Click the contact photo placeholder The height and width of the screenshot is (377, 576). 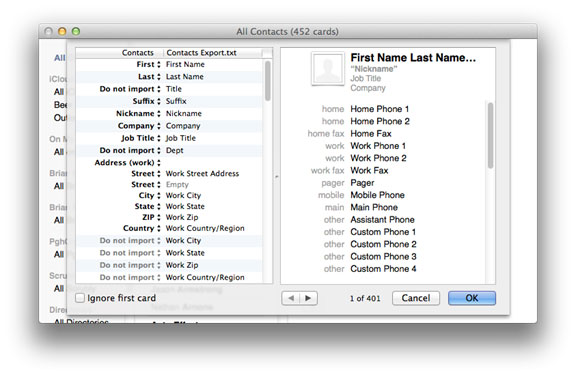pyautogui.click(x=328, y=69)
